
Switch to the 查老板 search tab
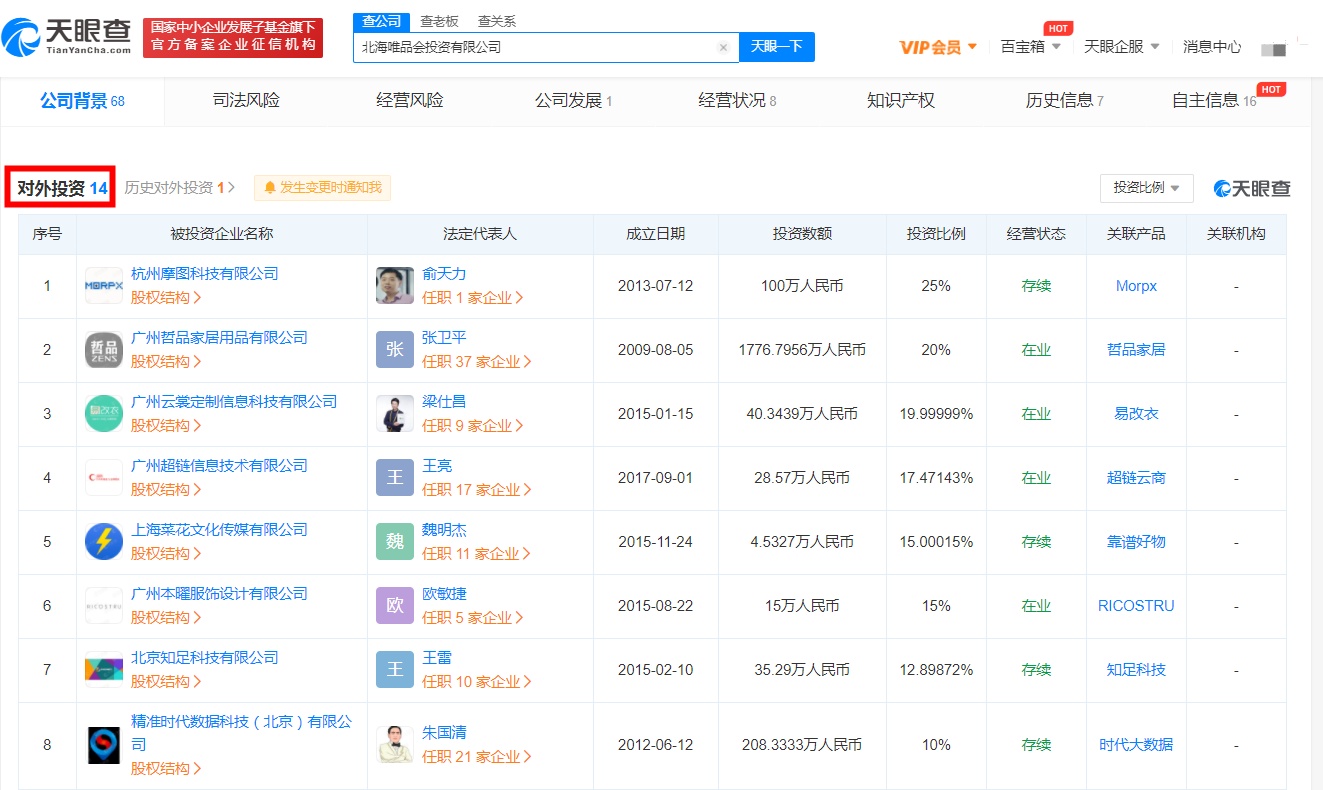click(439, 21)
